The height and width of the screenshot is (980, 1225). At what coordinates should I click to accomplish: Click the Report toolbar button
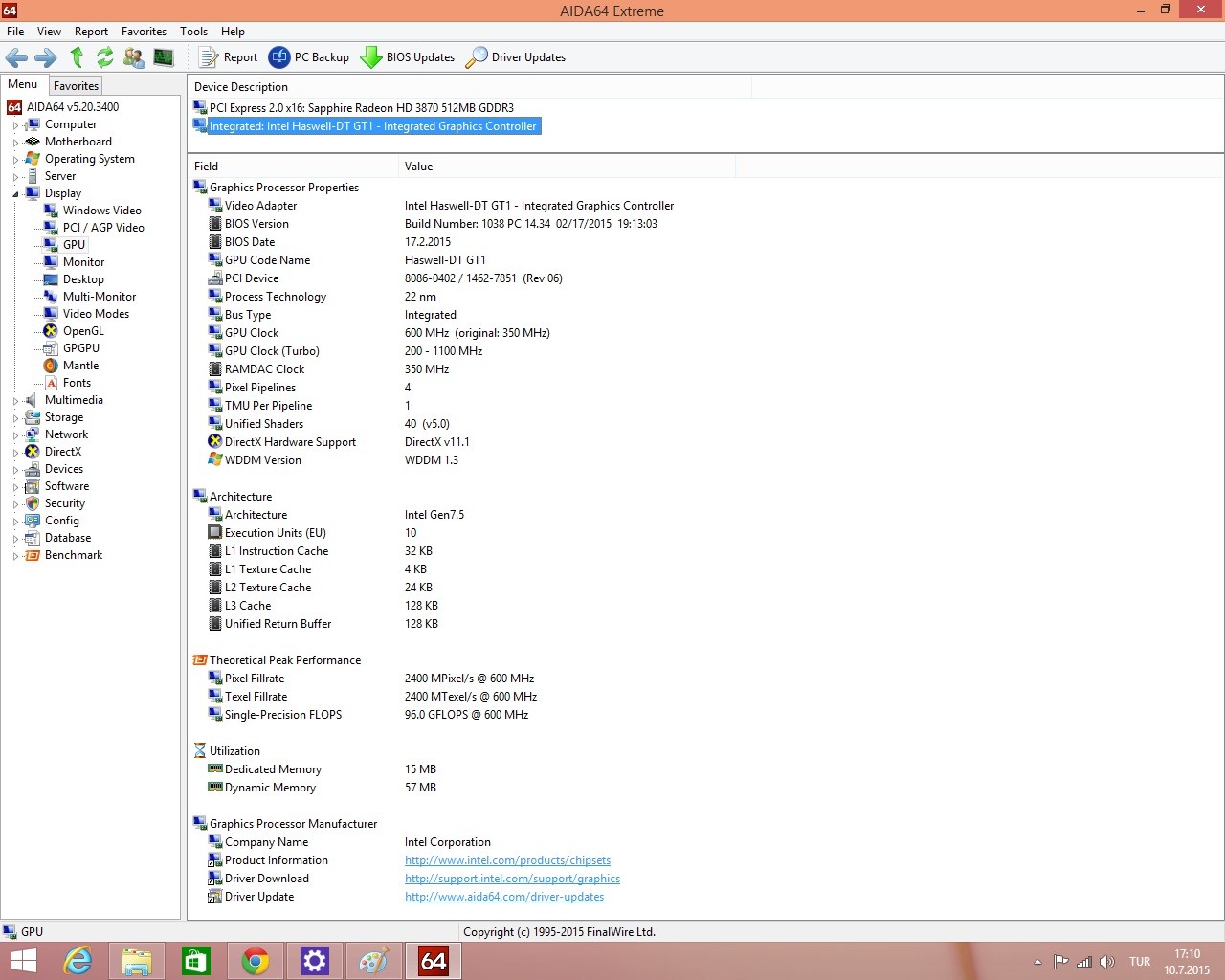[x=228, y=57]
